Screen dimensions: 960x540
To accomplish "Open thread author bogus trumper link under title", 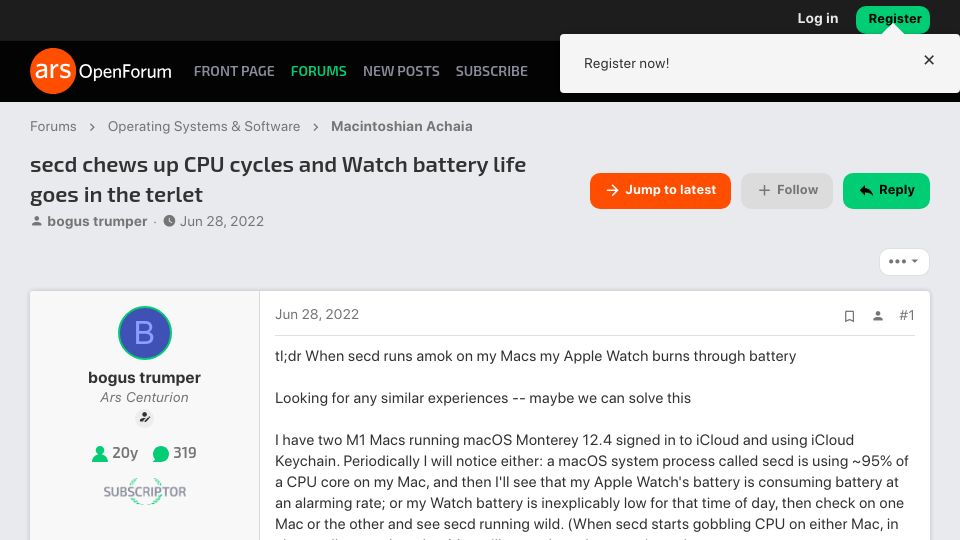I will click(97, 221).
